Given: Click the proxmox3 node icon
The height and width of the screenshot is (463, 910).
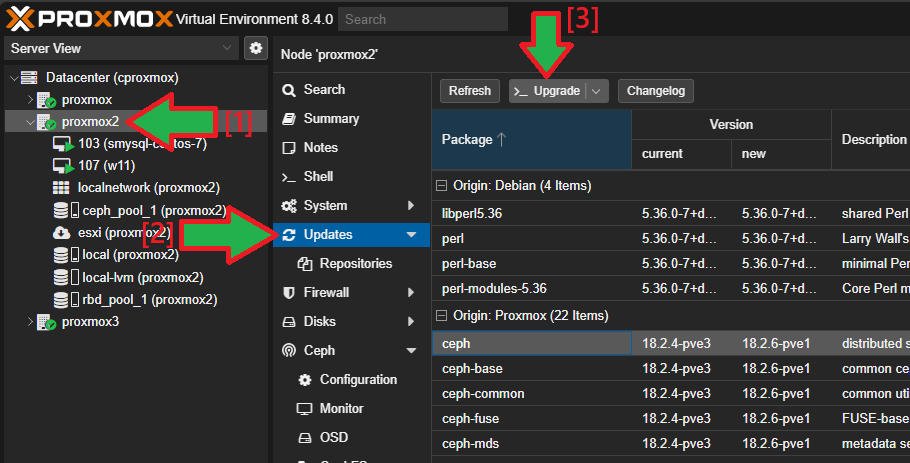Looking at the screenshot, I should coord(46,322).
